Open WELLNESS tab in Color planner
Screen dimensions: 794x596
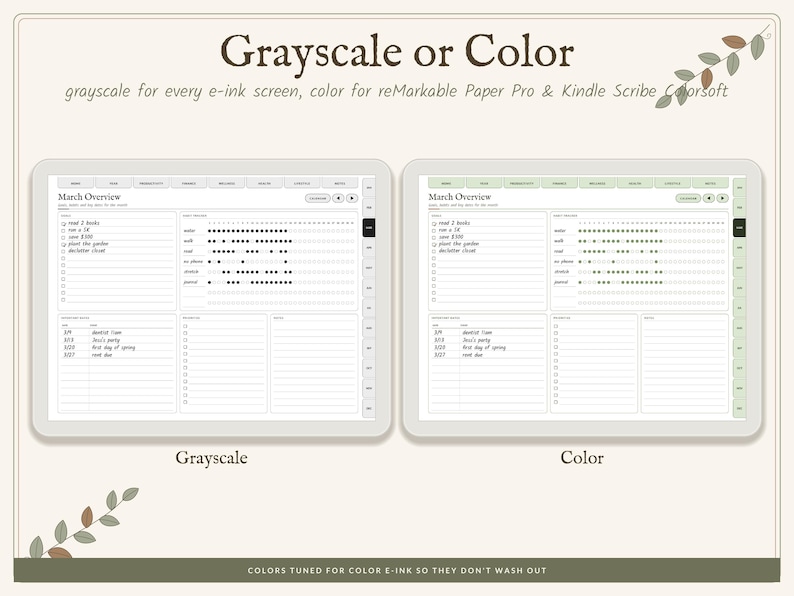point(598,183)
